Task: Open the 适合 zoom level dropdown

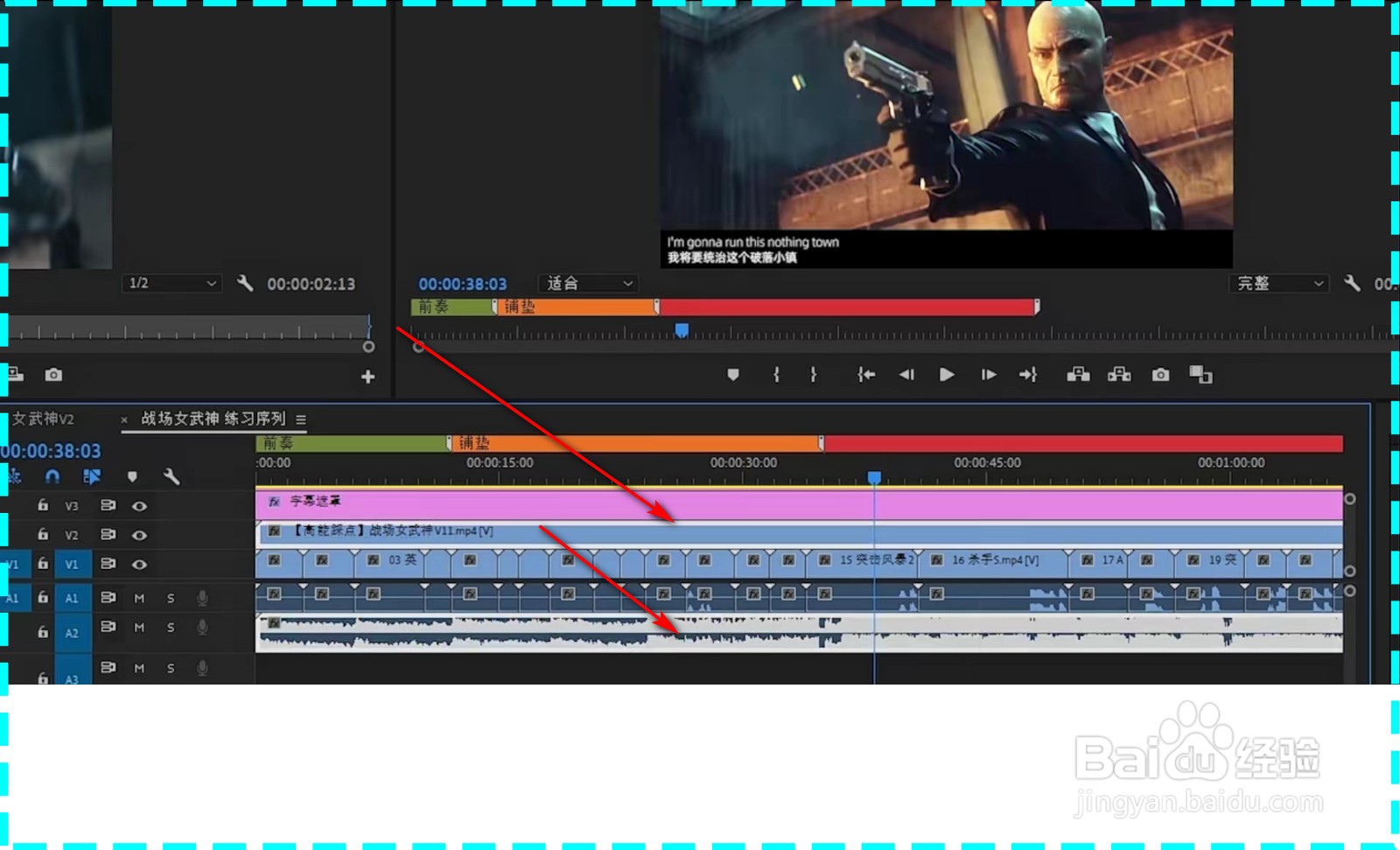Action: point(588,283)
